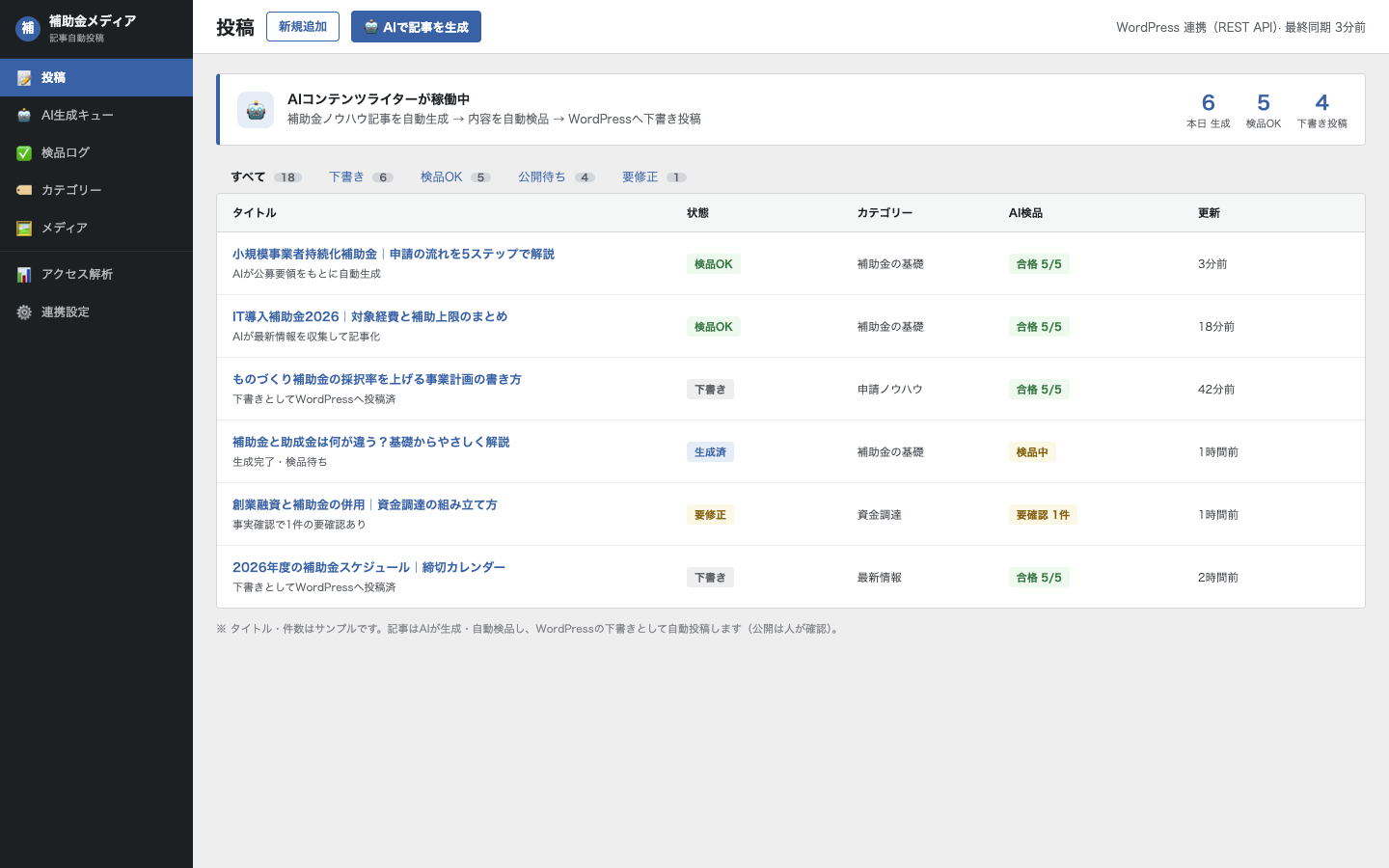Image resolution: width=1389 pixels, height=868 pixels.
Task: Click the 連携設定 gear icon
Action: point(24,312)
